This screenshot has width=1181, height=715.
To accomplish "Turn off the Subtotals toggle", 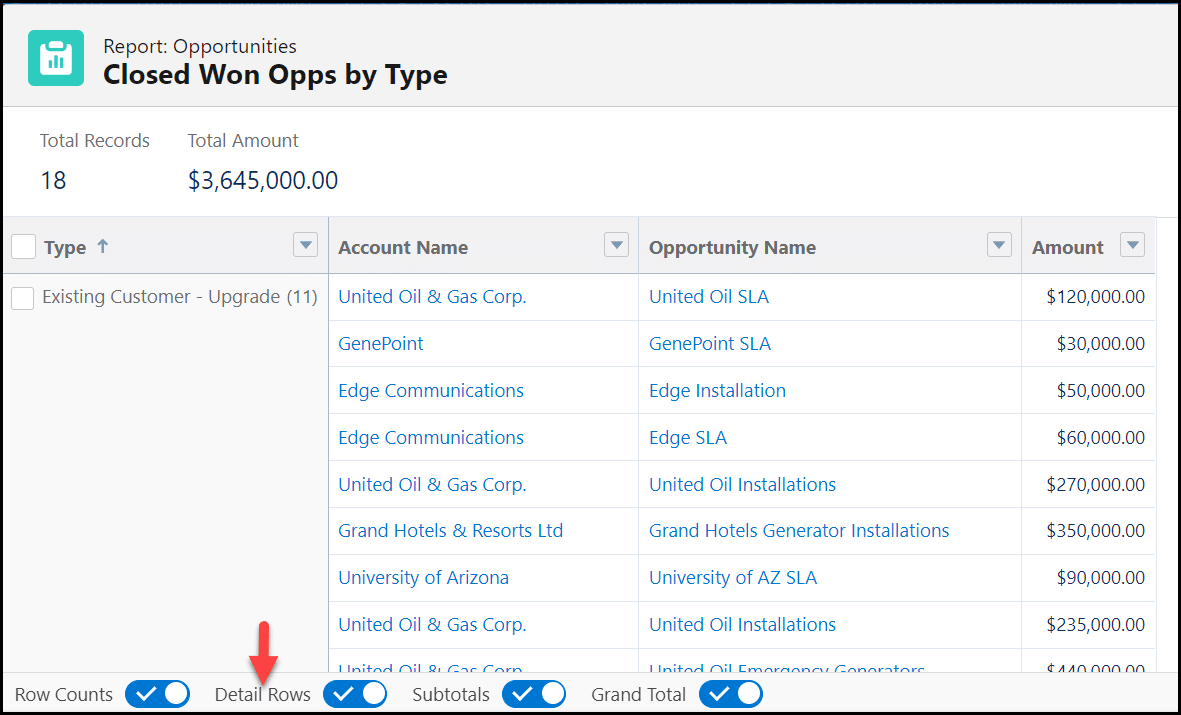I will [533, 694].
